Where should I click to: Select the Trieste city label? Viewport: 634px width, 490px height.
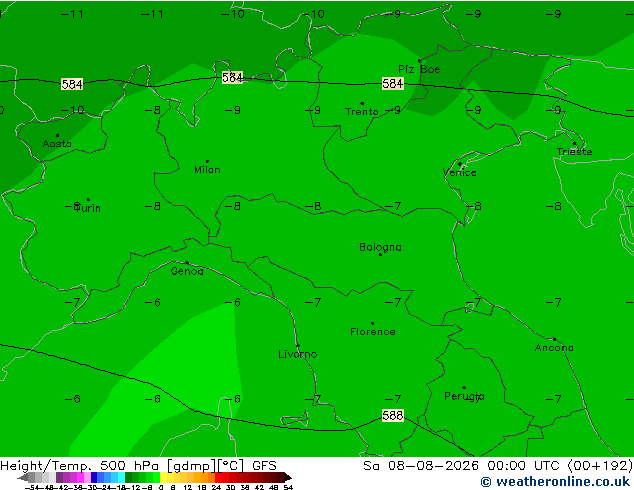pos(574,152)
